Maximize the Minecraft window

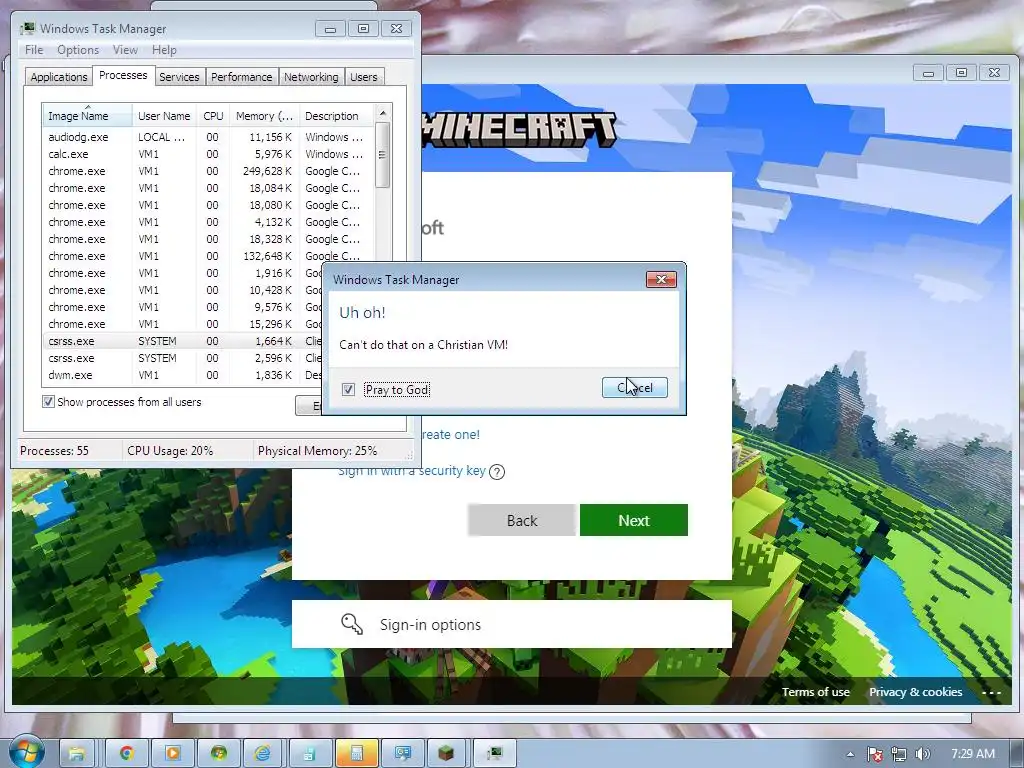tap(961, 72)
